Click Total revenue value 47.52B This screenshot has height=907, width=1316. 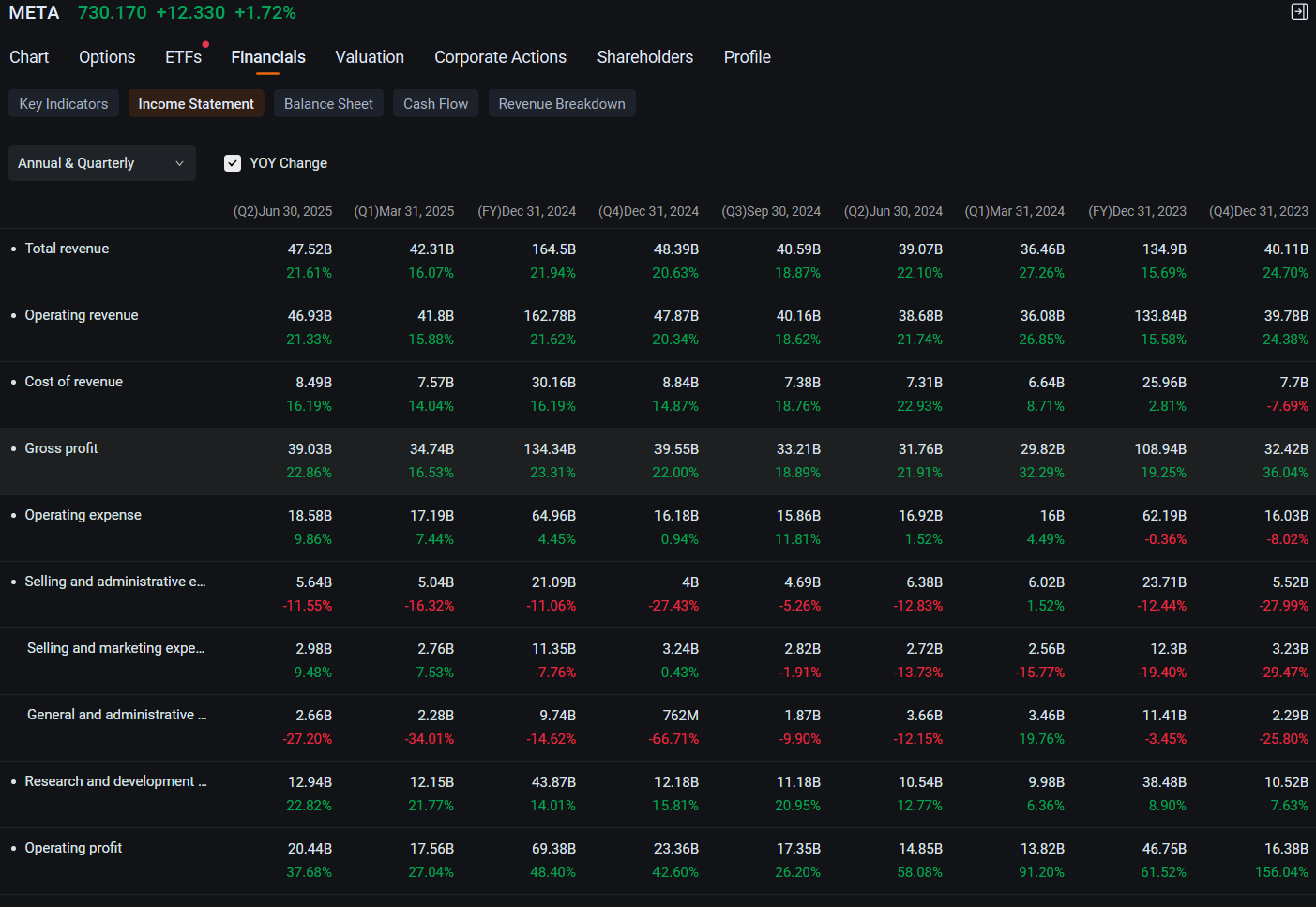pyautogui.click(x=310, y=249)
